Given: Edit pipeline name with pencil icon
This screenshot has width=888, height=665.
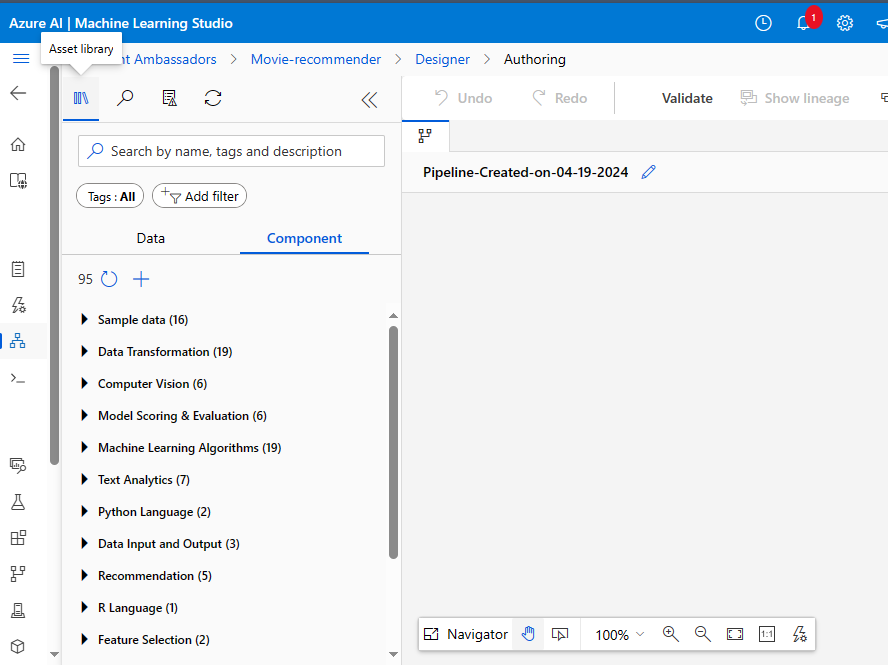Looking at the screenshot, I should [x=648, y=172].
